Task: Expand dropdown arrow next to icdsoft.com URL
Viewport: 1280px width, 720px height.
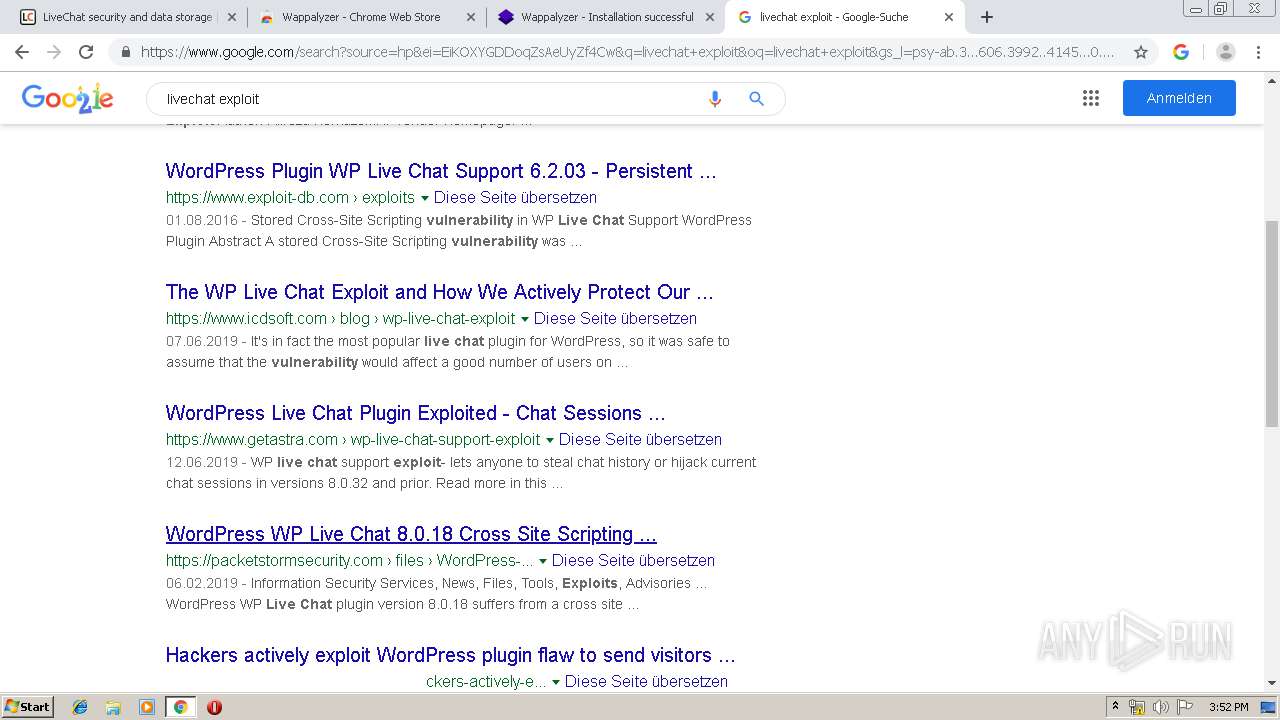Action: click(x=524, y=319)
